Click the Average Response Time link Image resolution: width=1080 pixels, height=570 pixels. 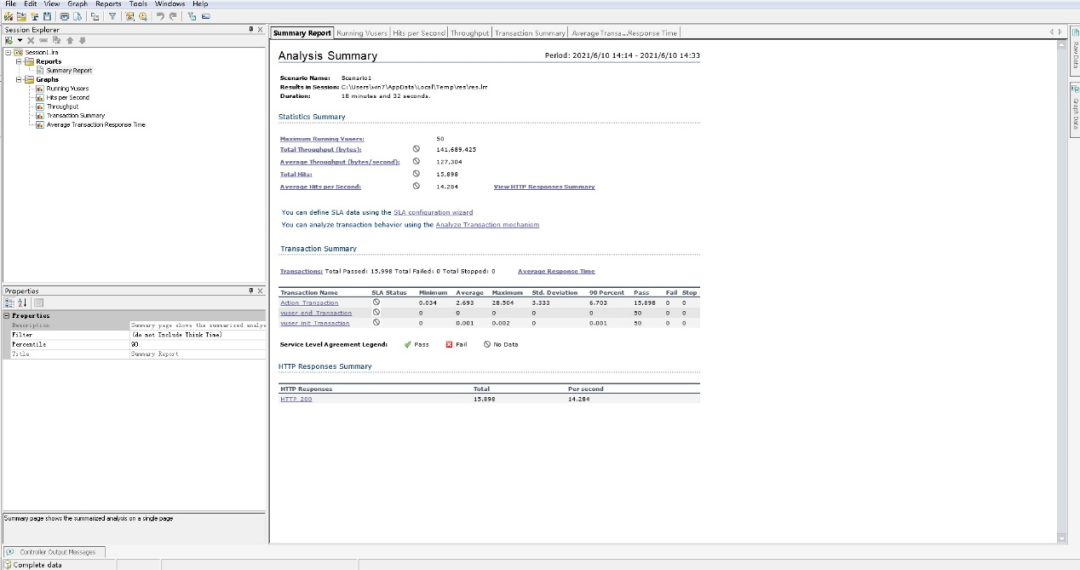pos(556,271)
